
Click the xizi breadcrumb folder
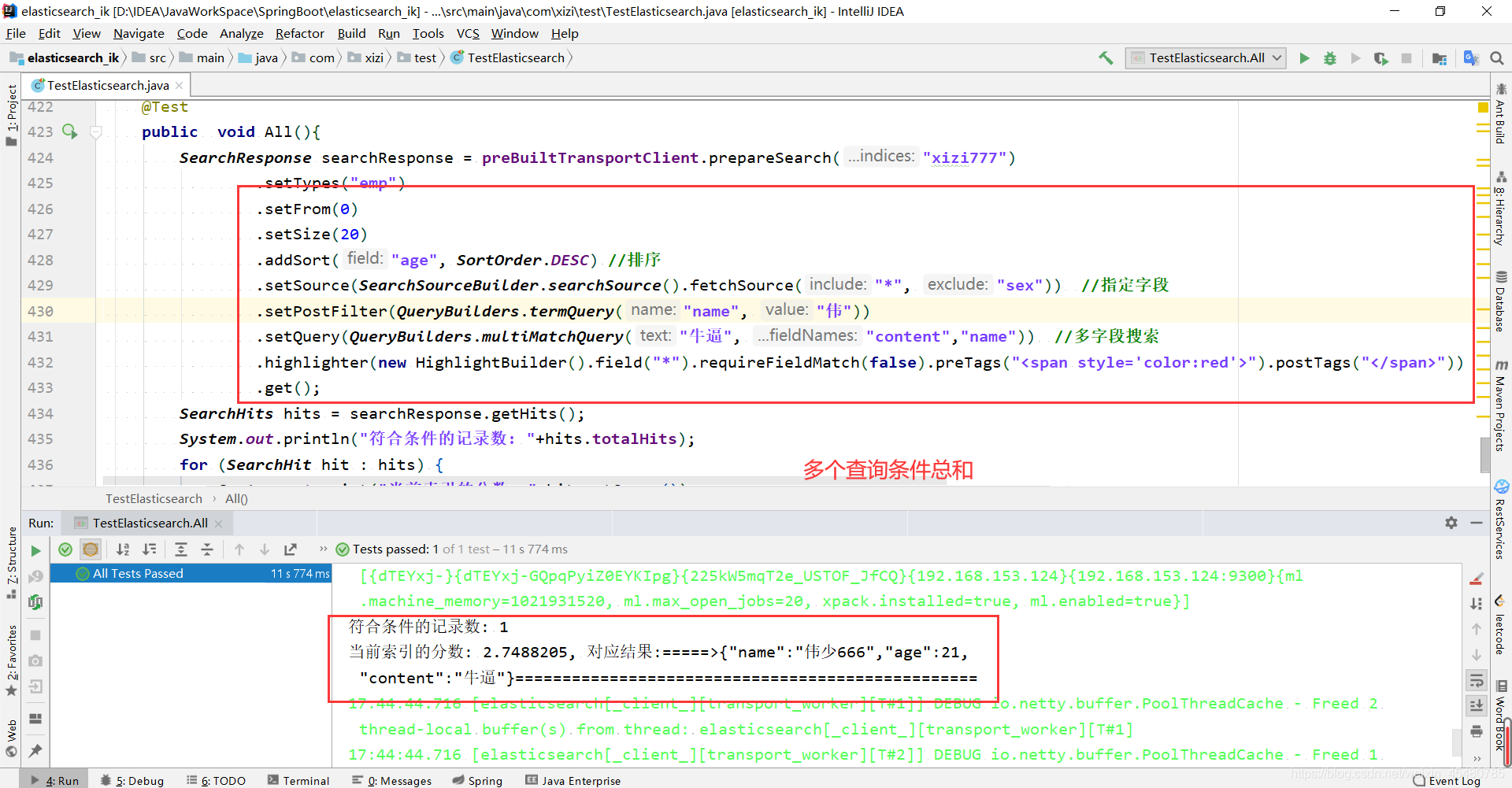(x=366, y=57)
